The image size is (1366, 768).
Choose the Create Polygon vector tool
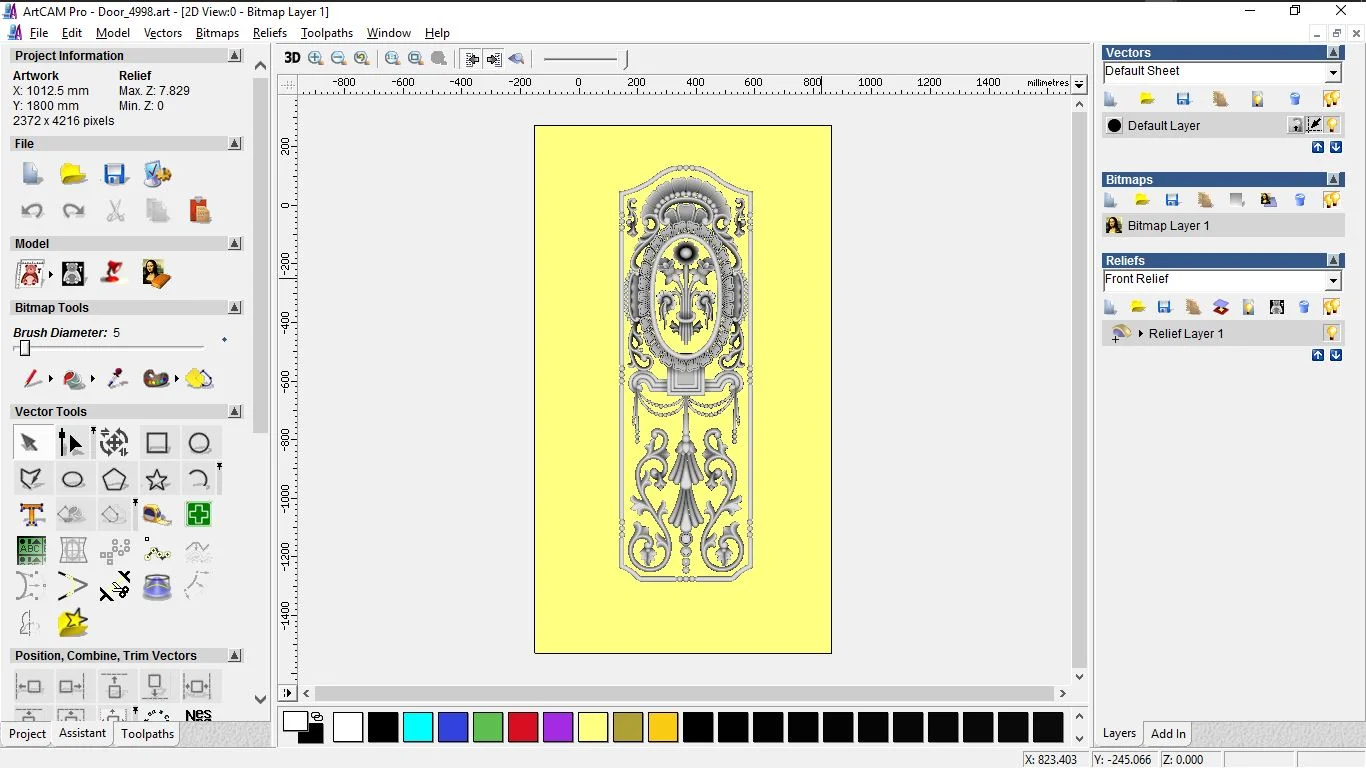pyautogui.click(x=114, y=480)
